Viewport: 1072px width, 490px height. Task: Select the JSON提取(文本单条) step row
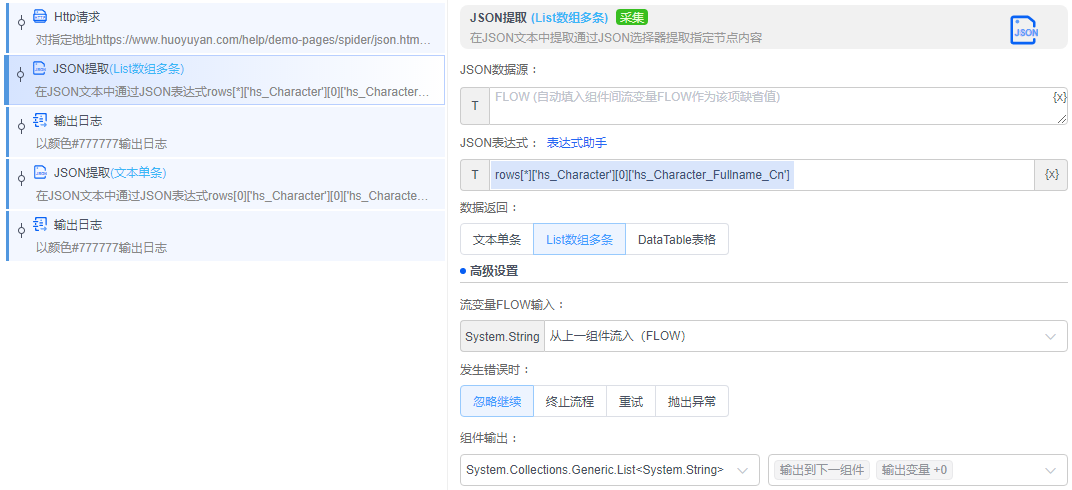click(x=226, y=184)
